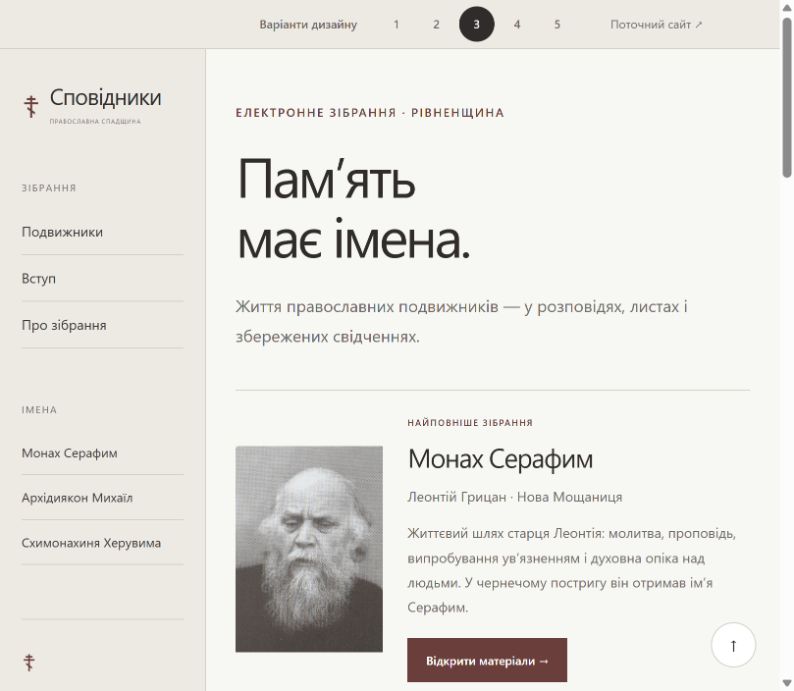Click the ЗІБРАННЯ sidebar section label

[x=49, y=188]
